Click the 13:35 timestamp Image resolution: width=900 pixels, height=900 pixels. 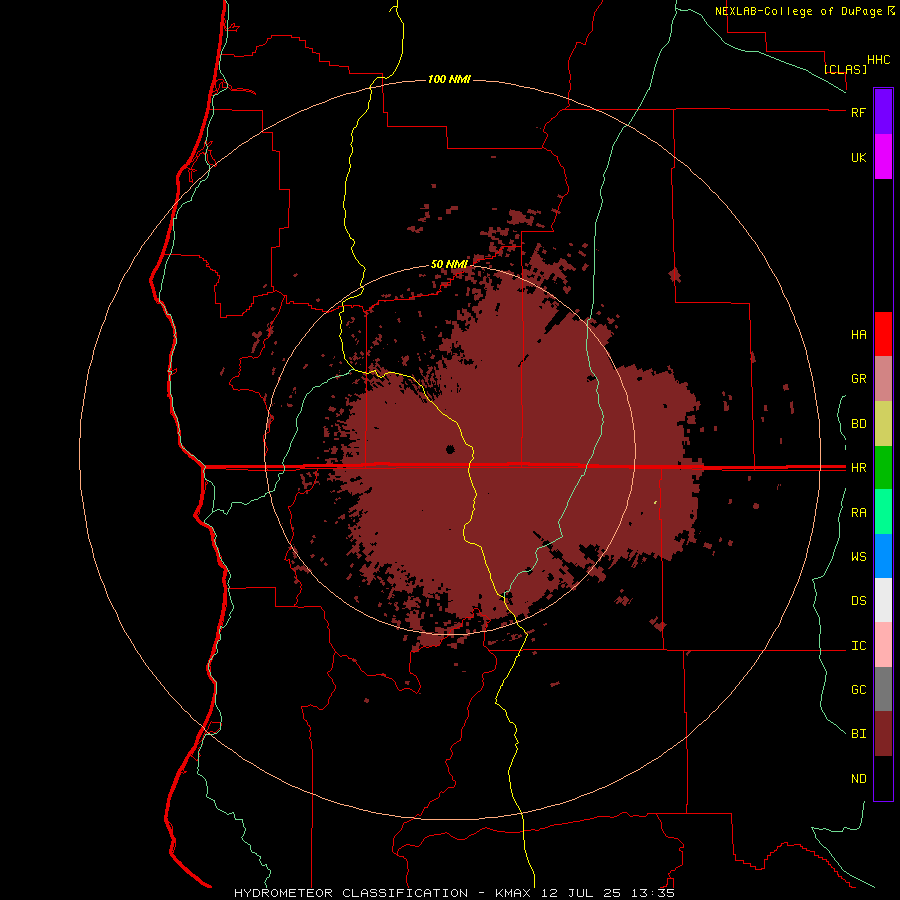coord(651,893)
